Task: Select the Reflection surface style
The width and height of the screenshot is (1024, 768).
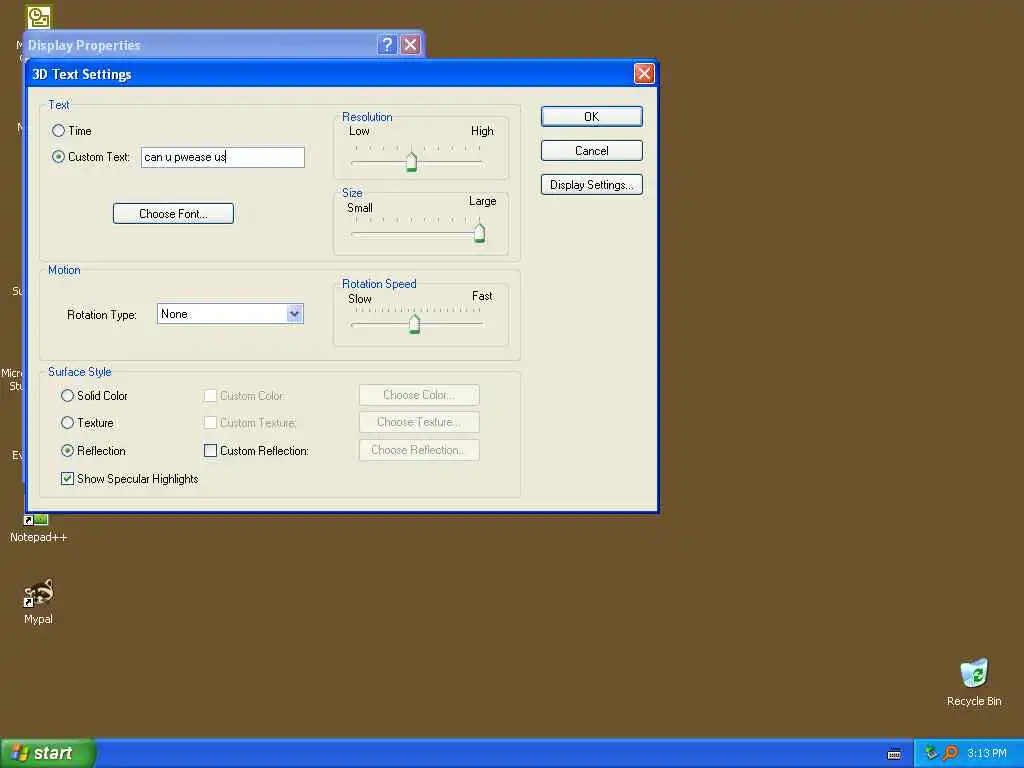Action: [x=67, y=451]
